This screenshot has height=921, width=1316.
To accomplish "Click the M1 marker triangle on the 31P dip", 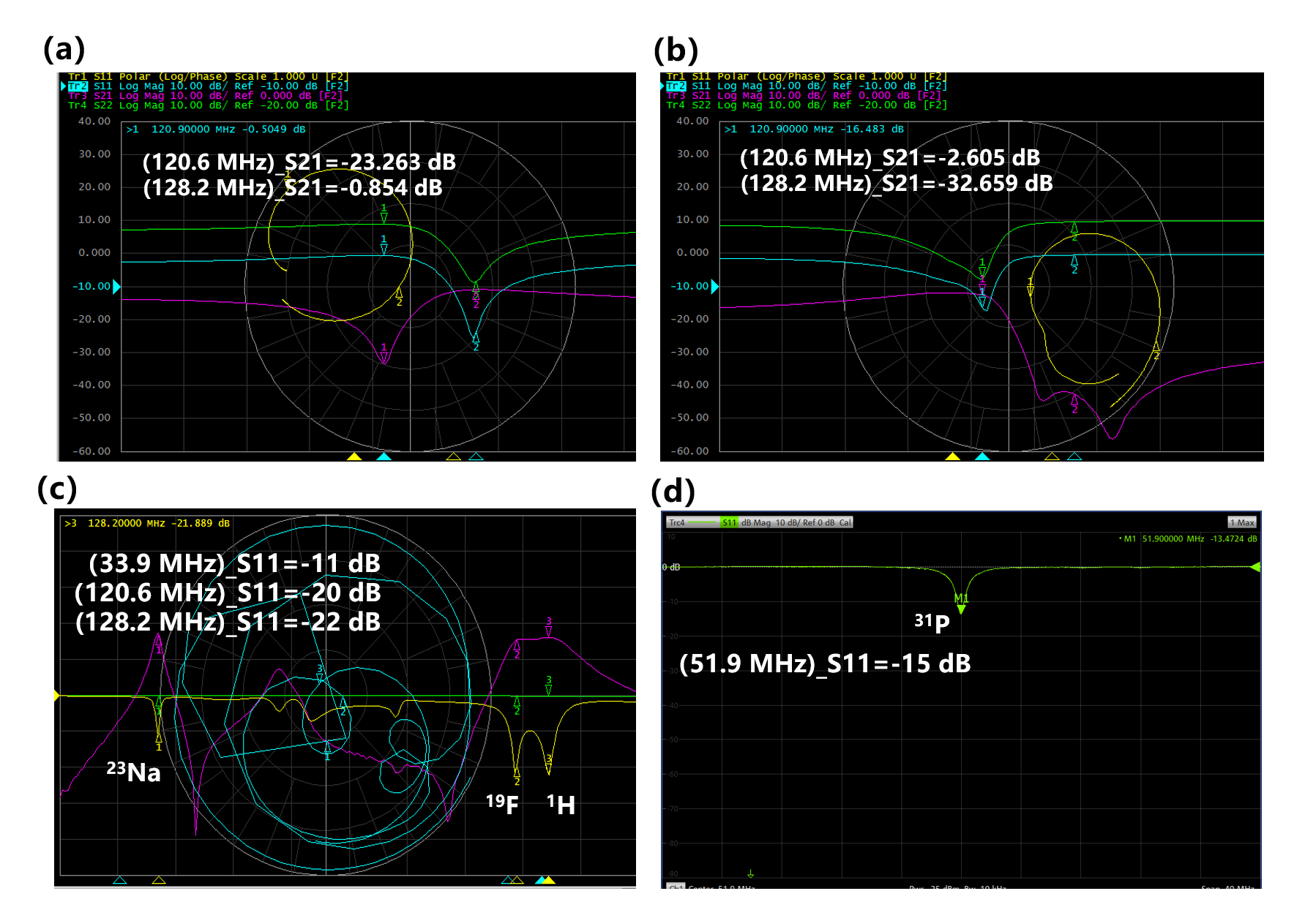I will point(961,609).
